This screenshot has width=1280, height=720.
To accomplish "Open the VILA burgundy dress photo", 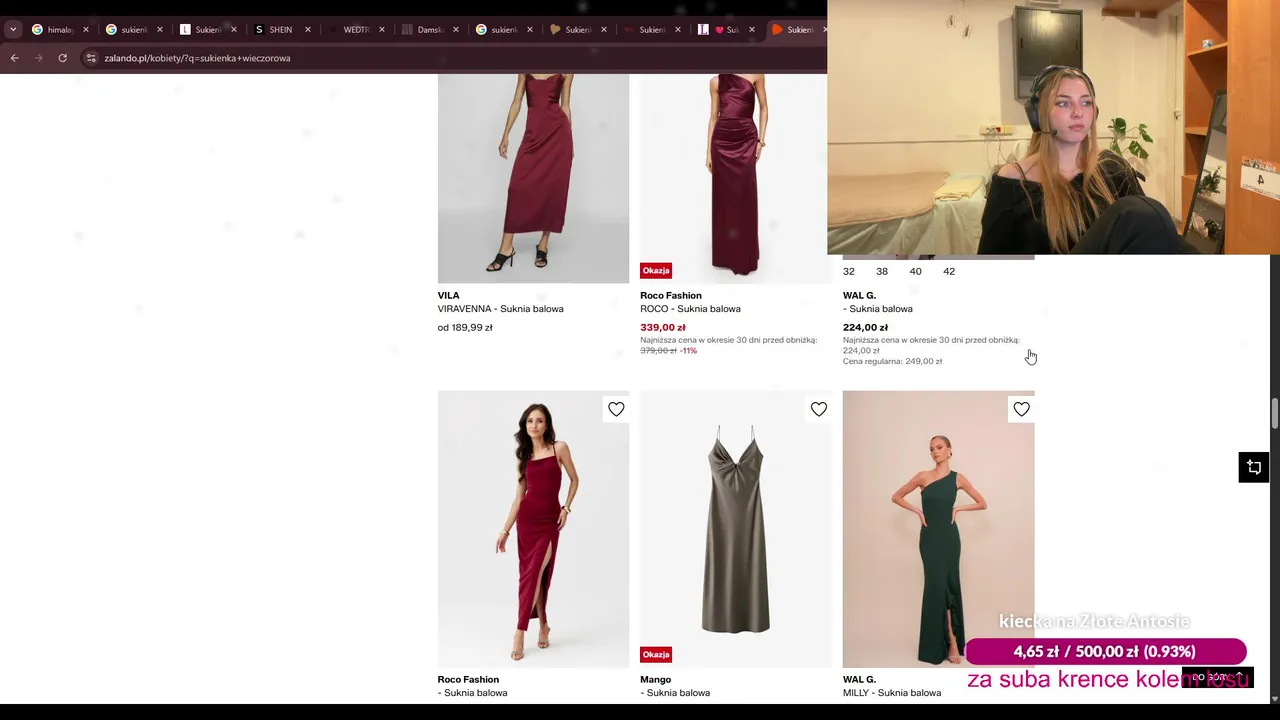I will click(533, 178).
